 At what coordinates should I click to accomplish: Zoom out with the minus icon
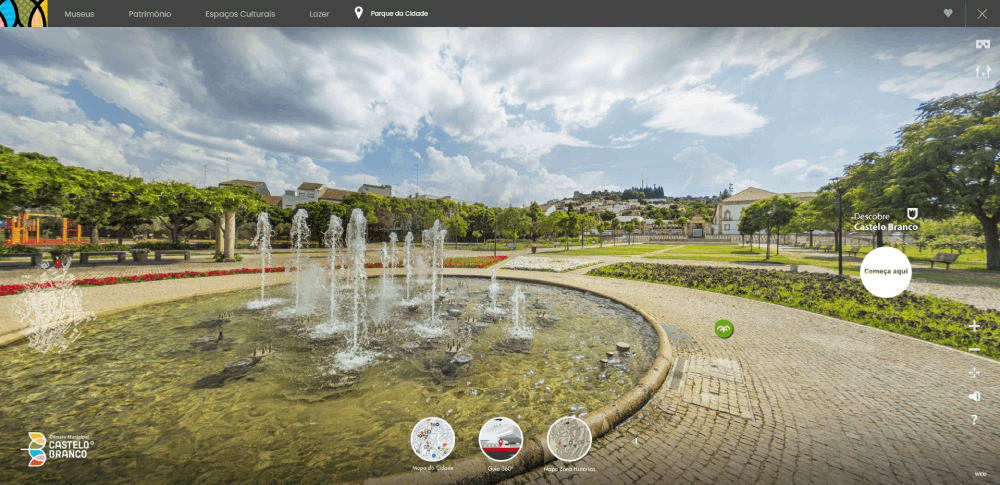(975, 349)
